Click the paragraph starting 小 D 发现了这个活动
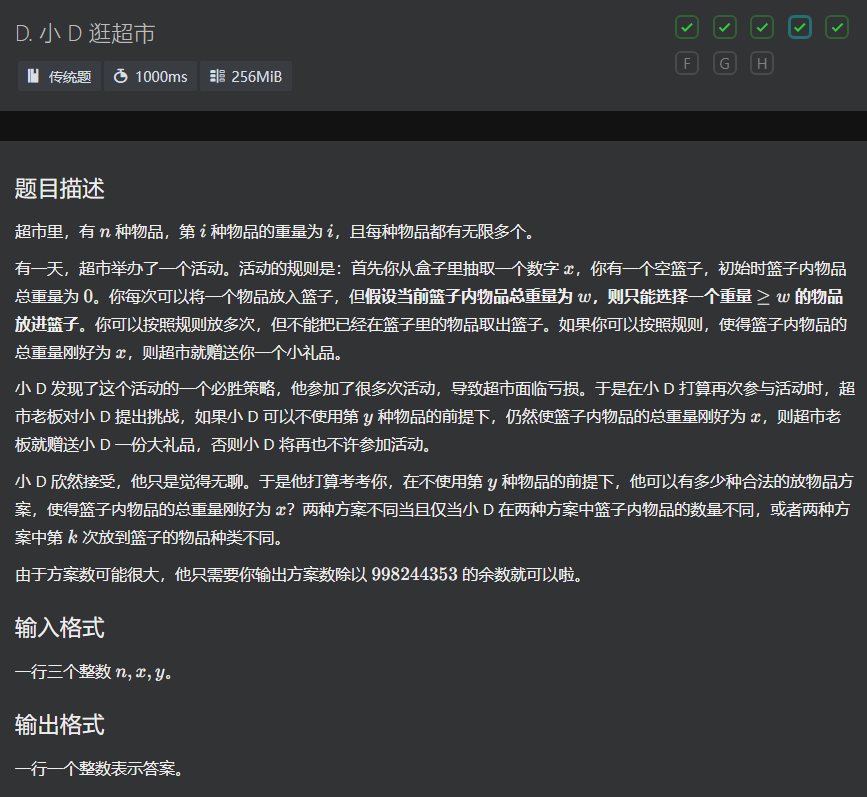867x797 pixels. [435, 416]
